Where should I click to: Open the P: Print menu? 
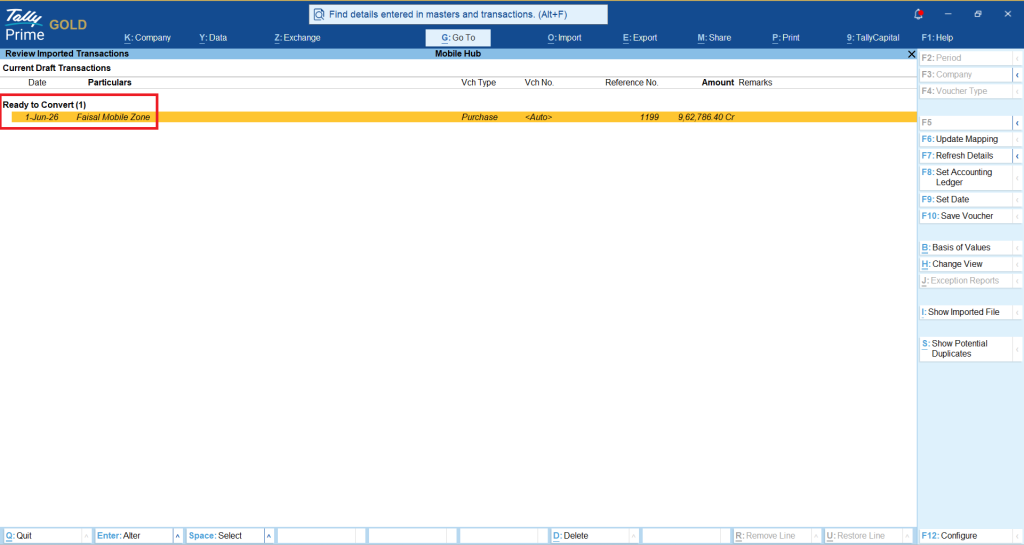click(x=786, y=38)
